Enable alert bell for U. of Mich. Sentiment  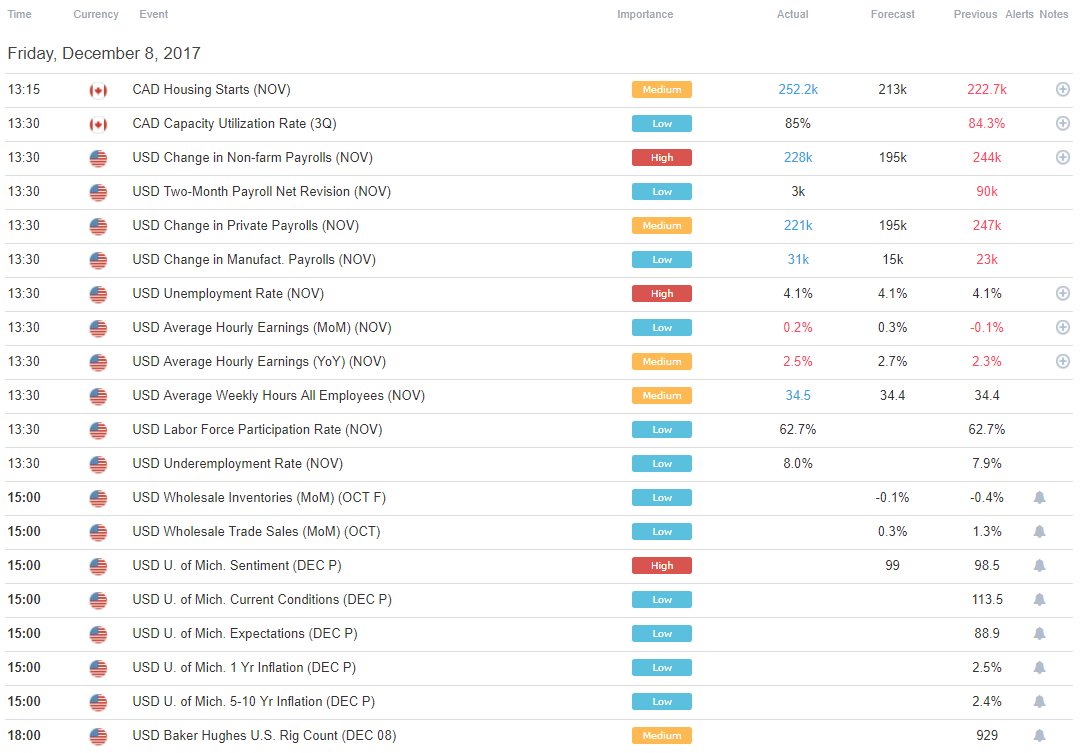pyautogui.click(x=1039, y=566)
